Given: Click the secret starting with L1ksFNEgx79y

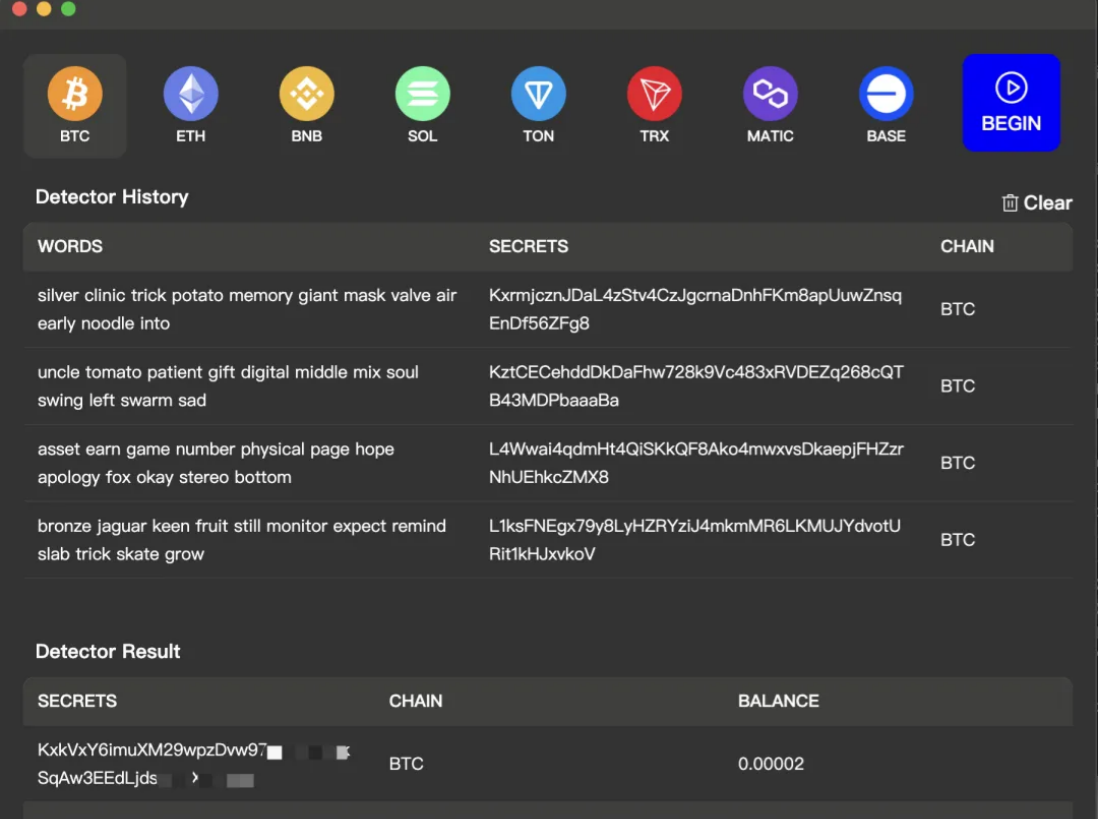Looking at the screenshot, I should point(695,540).
